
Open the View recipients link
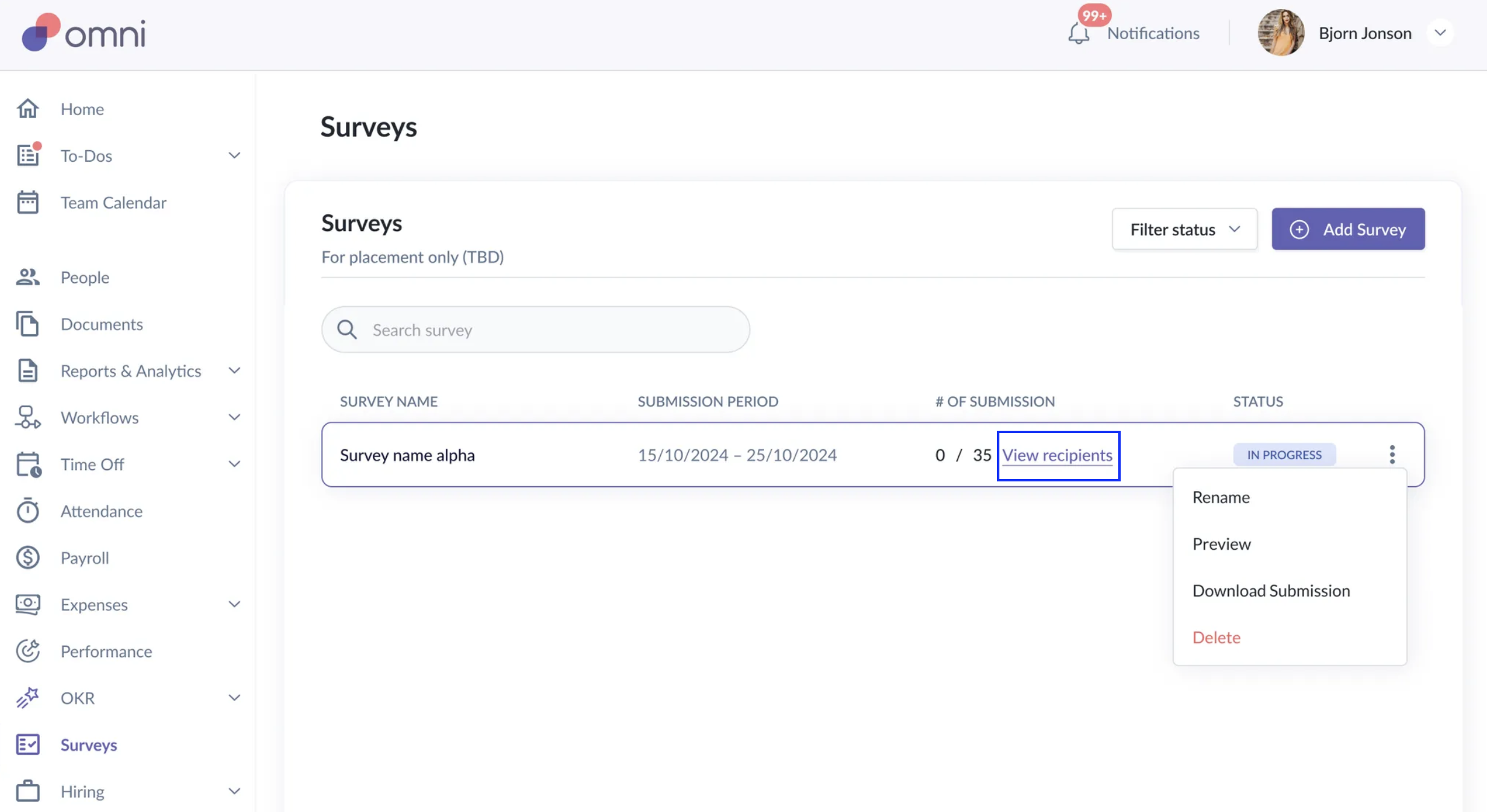point(1057,455)
